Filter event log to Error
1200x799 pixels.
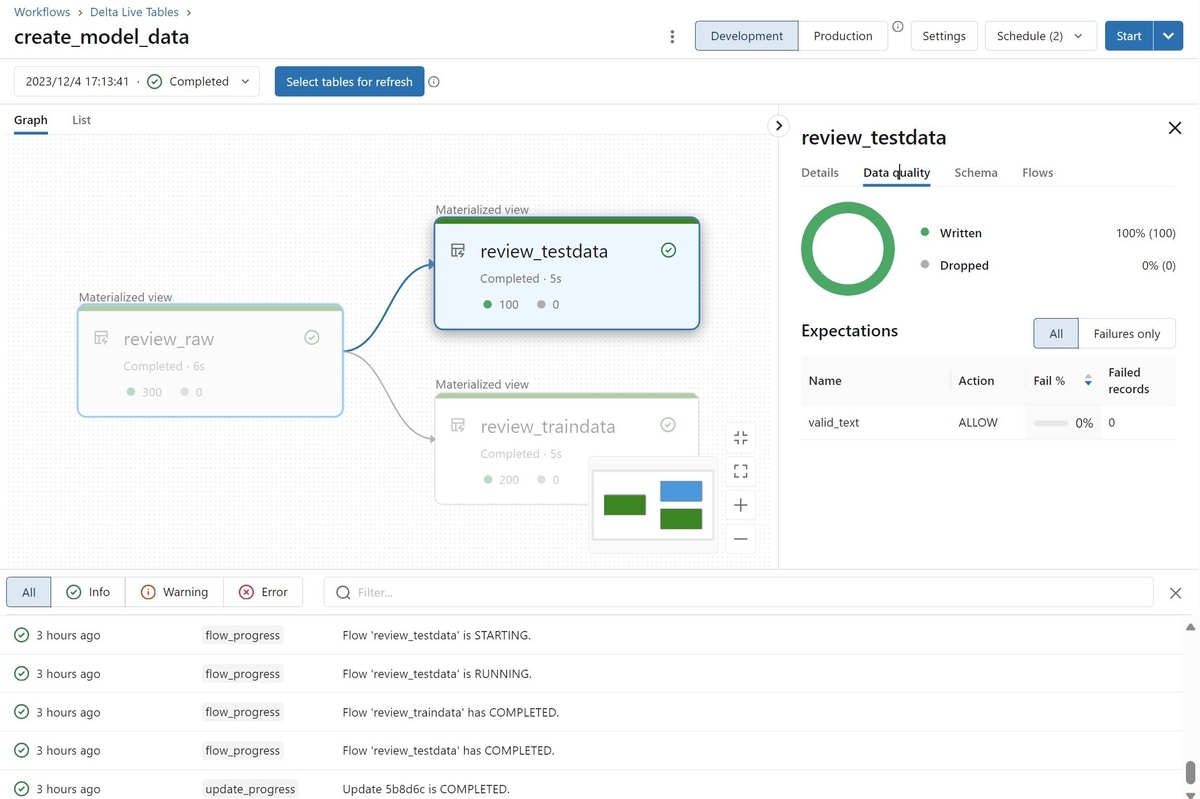(x=263, y=592)
